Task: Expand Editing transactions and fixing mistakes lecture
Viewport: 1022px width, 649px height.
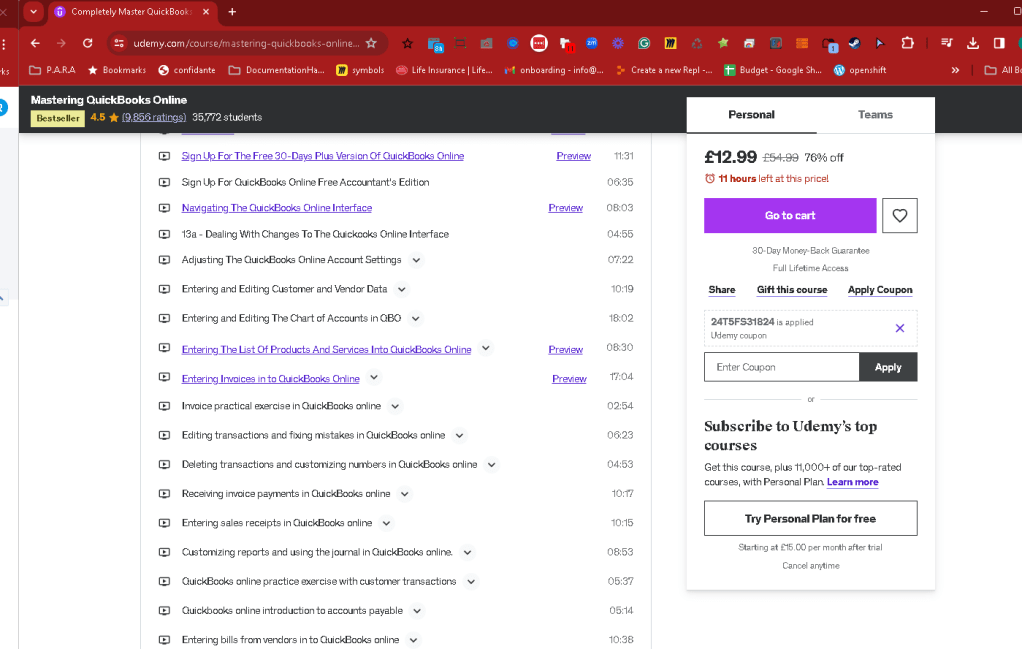Action: coord(460,436)
